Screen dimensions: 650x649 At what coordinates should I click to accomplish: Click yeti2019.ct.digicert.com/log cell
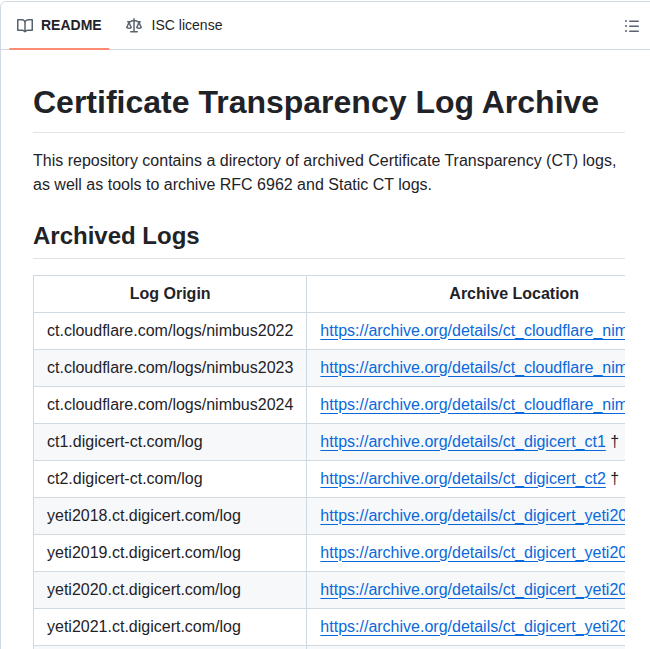[x=170, y=552]
